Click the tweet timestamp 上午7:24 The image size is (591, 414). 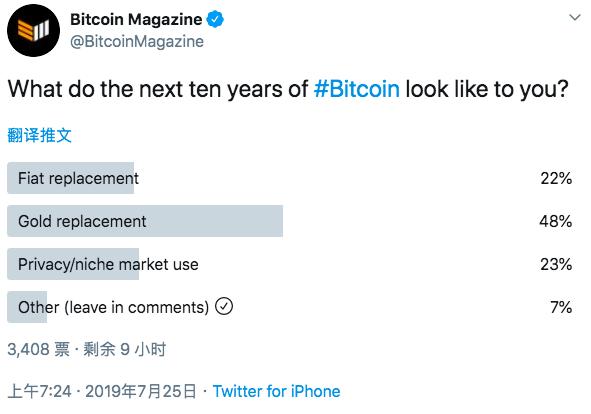click(39, 391)
